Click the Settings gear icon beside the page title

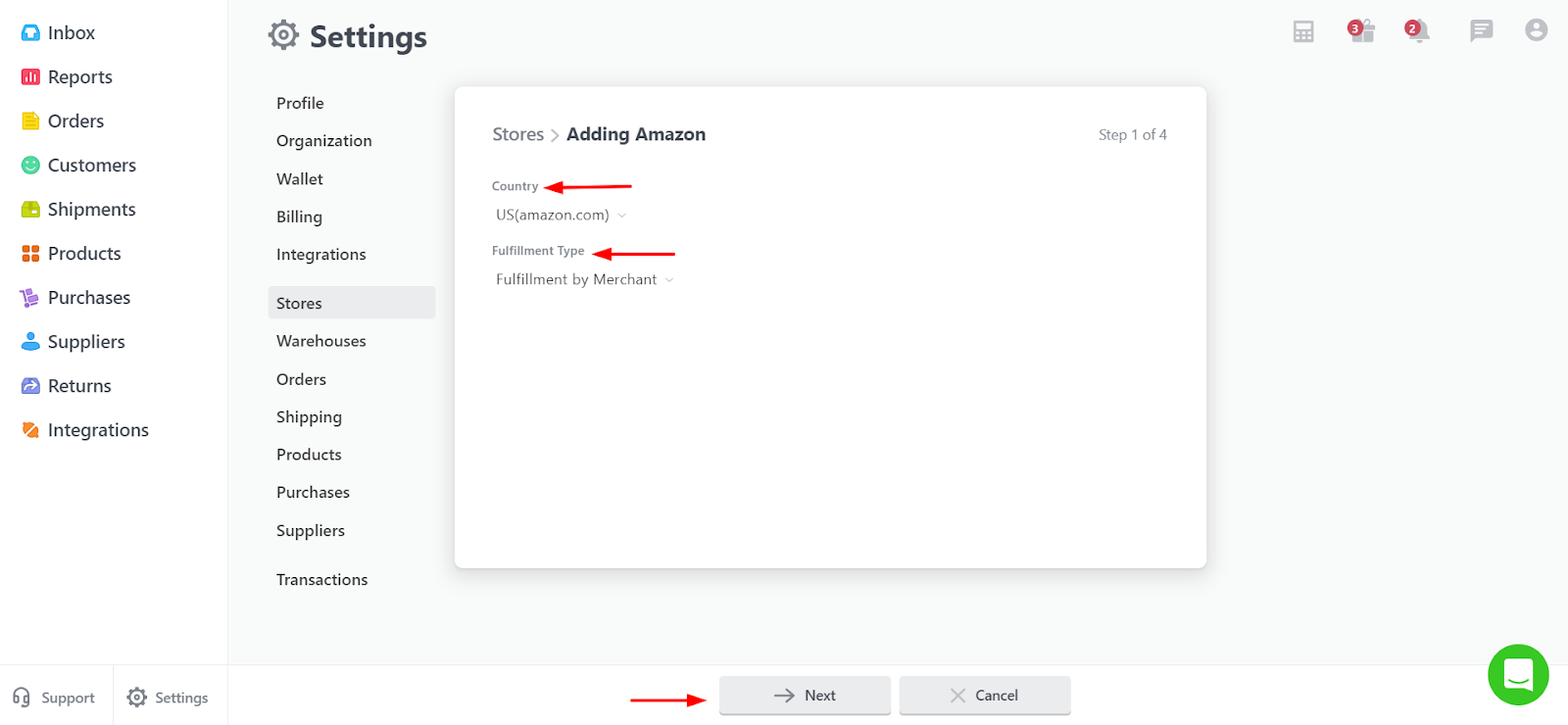(x=283, y=35)
